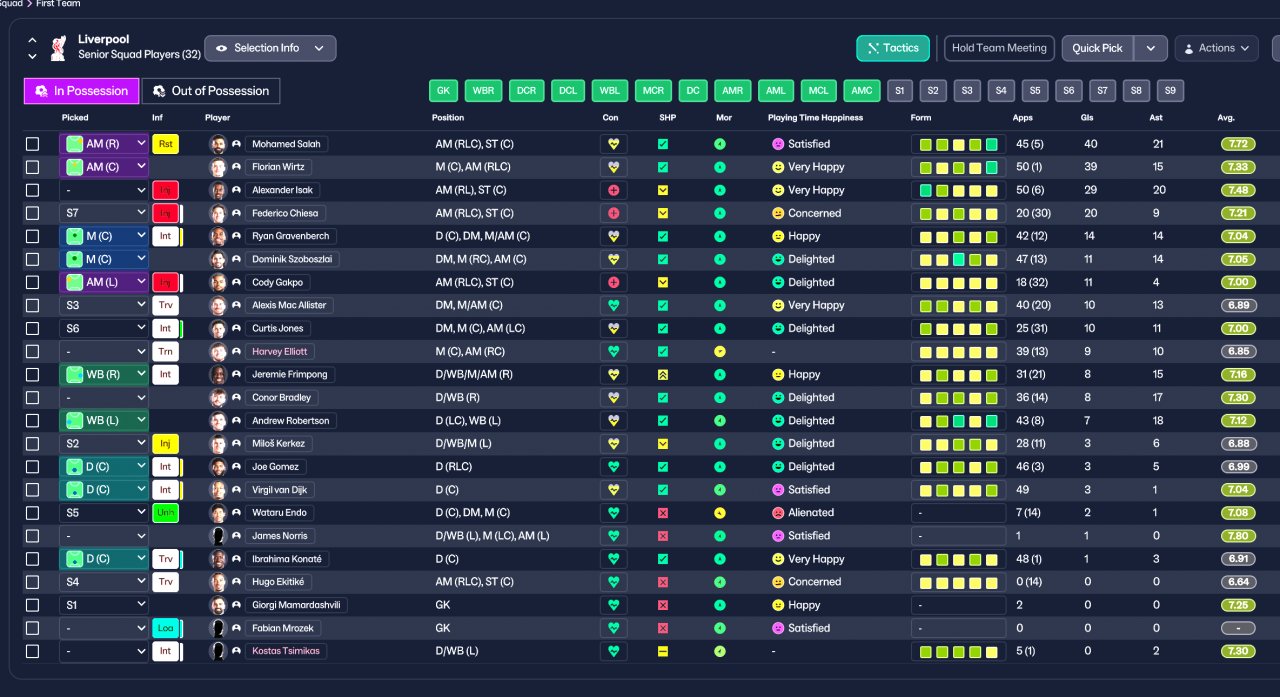Tick the checkbox for Giorgi Mamardashvili
The height and width of the screenshot is (697, 1280).
[32, 605]
